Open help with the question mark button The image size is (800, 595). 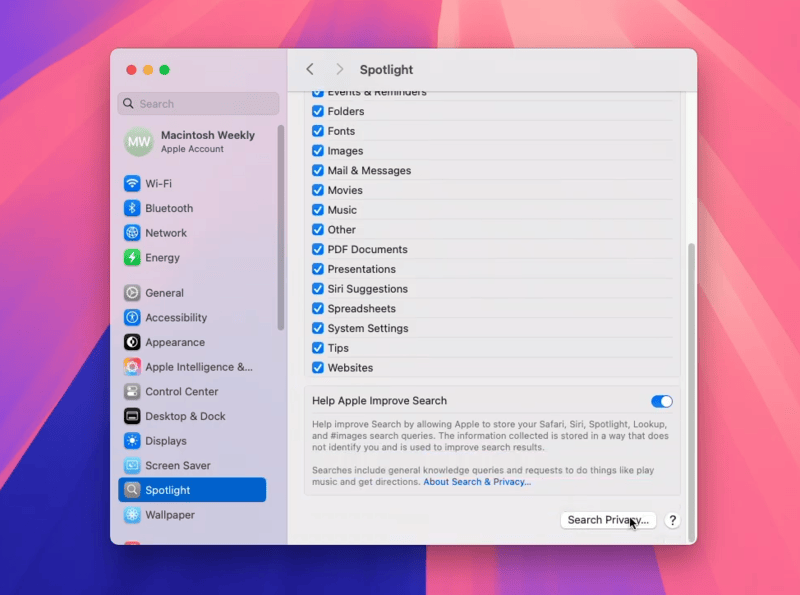pos(672,520)
